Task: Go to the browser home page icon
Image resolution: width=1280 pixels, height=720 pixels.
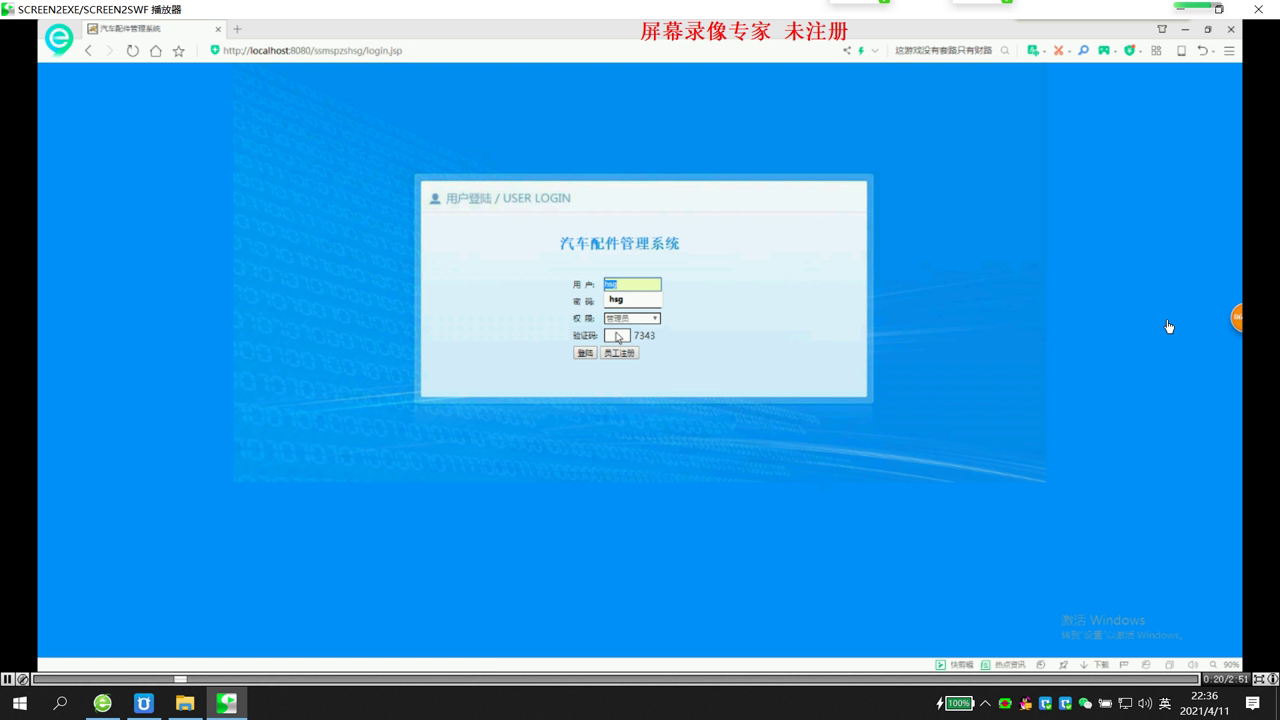Action: [155, 50]
